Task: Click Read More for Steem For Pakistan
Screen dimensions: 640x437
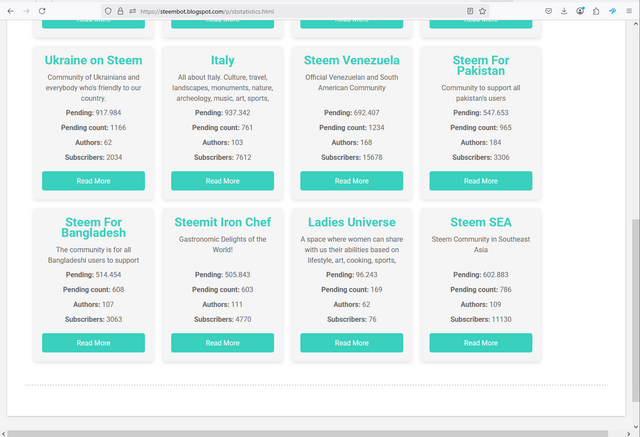Action: (x=481, y=181)
